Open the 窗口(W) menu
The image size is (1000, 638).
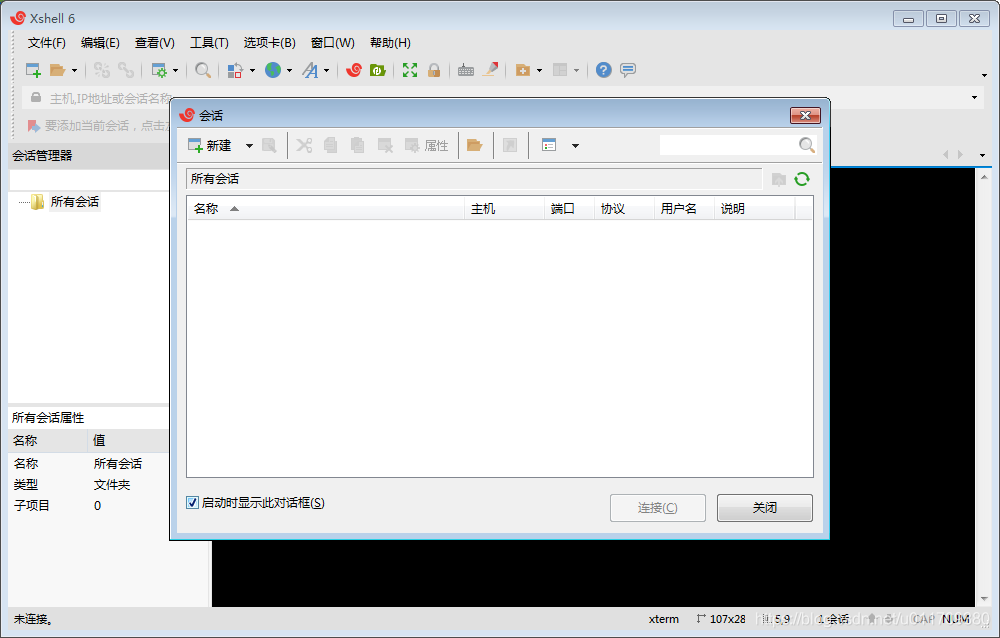click(x=332, y=43)
